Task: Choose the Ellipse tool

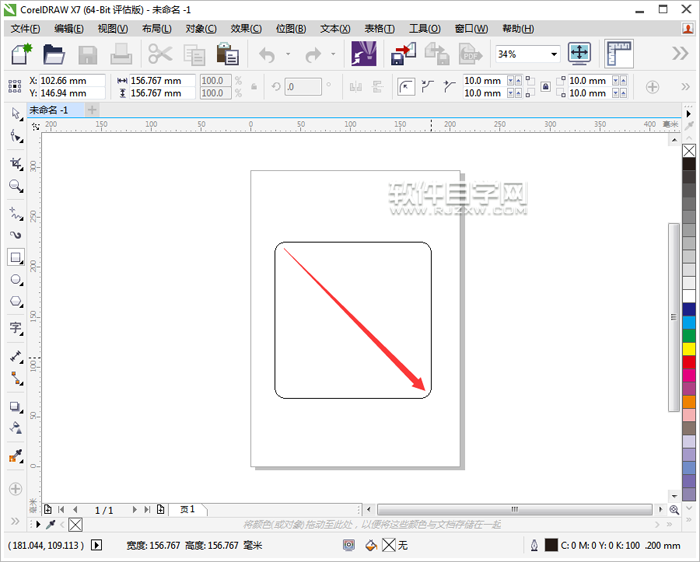Action: (15, 281)
